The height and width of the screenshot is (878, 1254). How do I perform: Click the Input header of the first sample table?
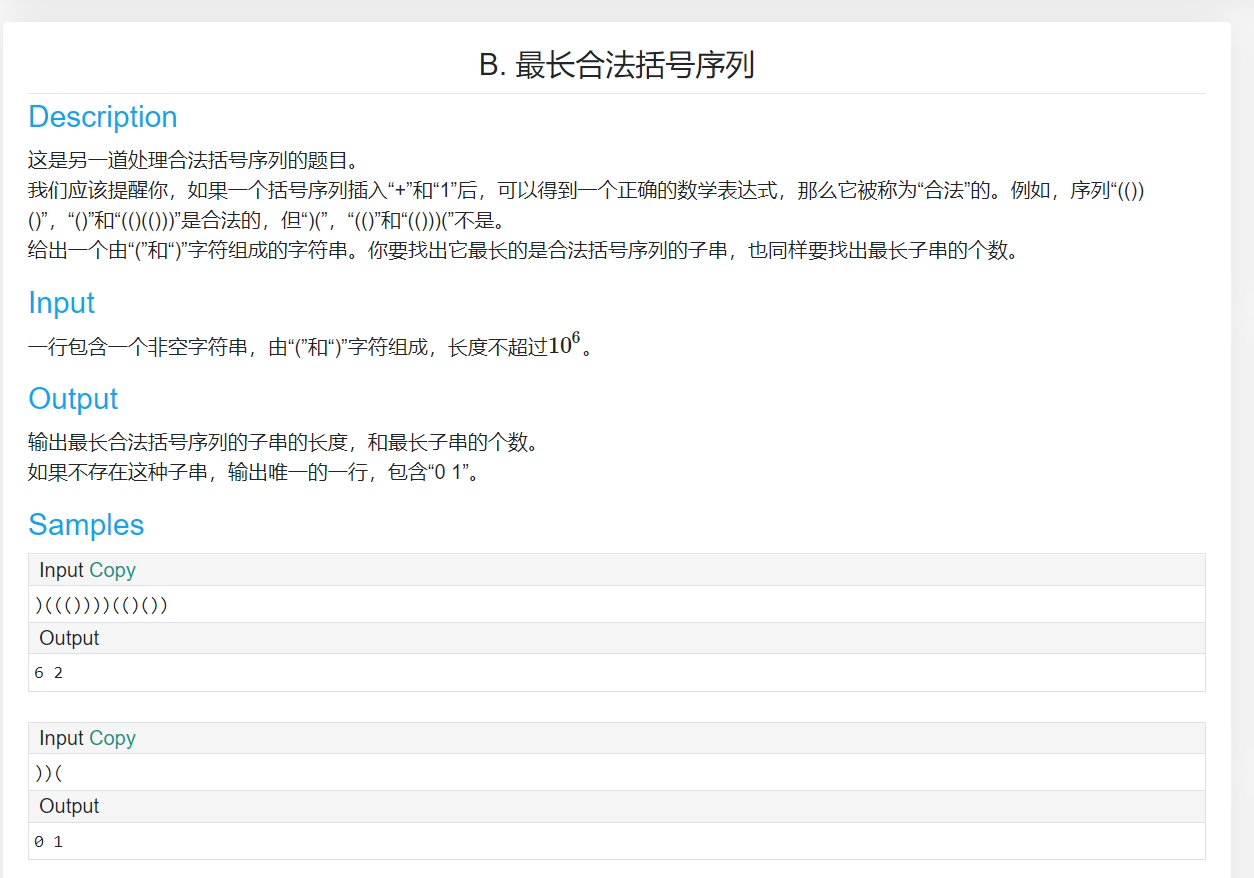pyautogui.click(x=62, y=570)
